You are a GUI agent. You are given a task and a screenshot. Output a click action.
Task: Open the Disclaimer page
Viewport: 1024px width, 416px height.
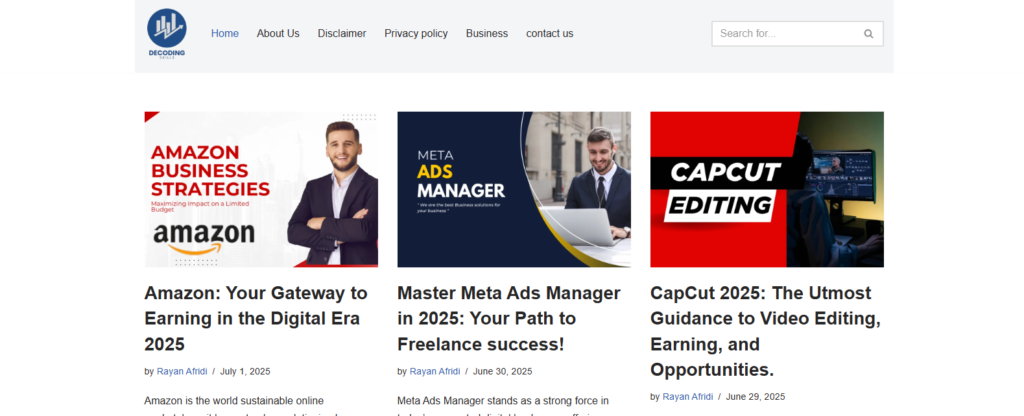[342, 34]
